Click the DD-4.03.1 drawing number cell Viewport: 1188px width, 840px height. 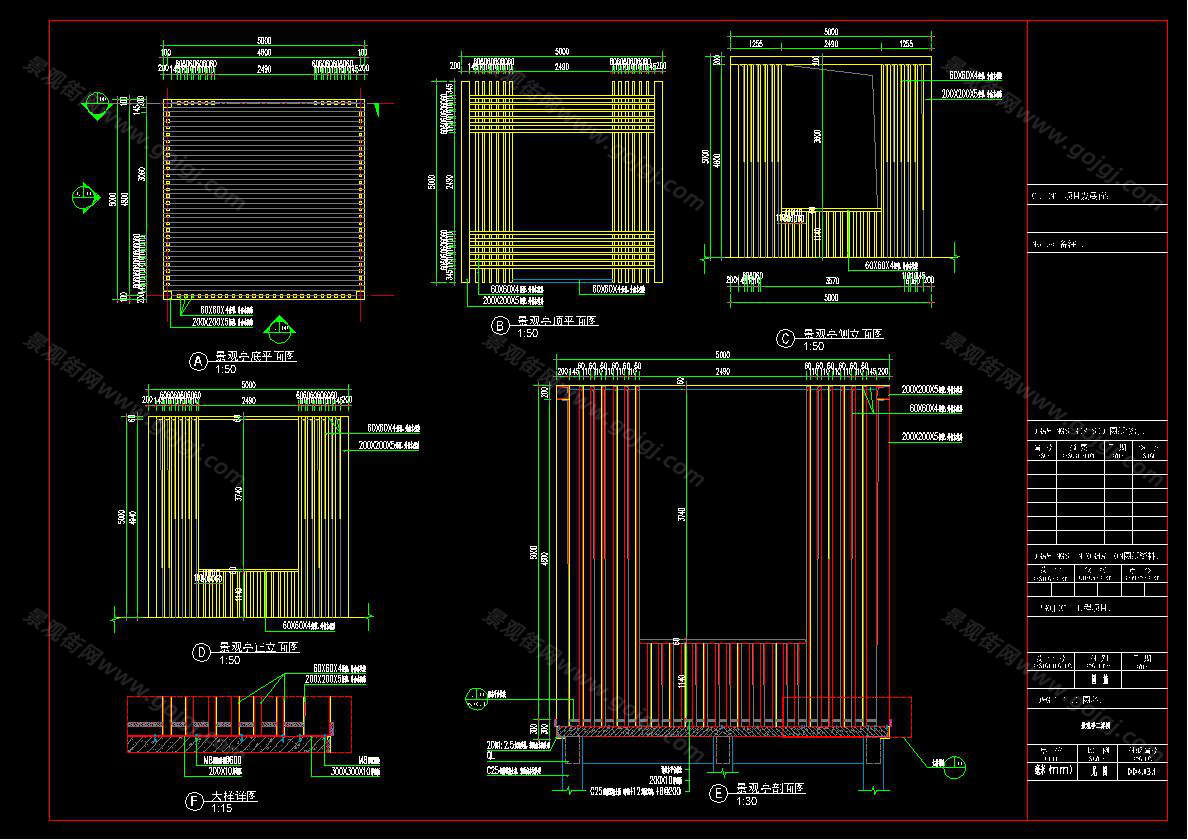[x=1141, y=771]
